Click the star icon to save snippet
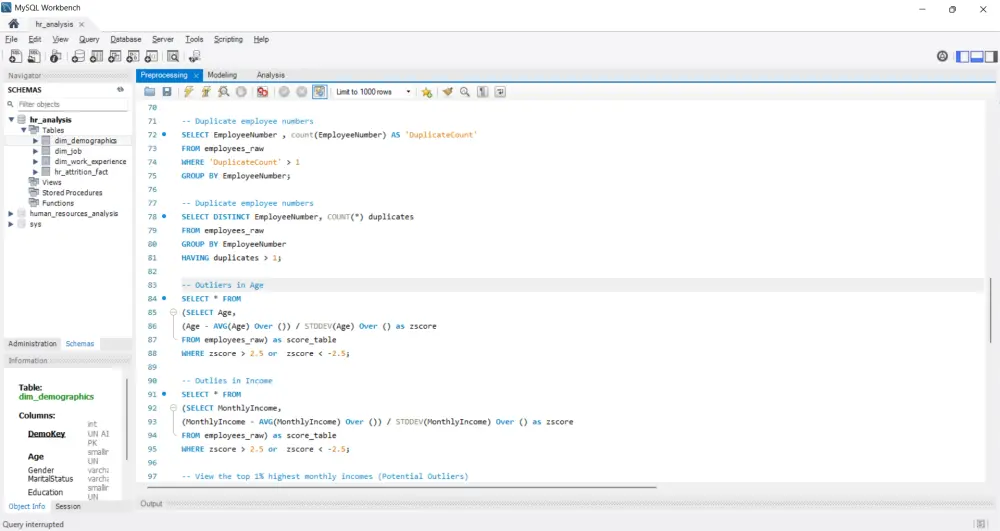Viewport: 1000px width, 531px height. [x=427, y=92]
